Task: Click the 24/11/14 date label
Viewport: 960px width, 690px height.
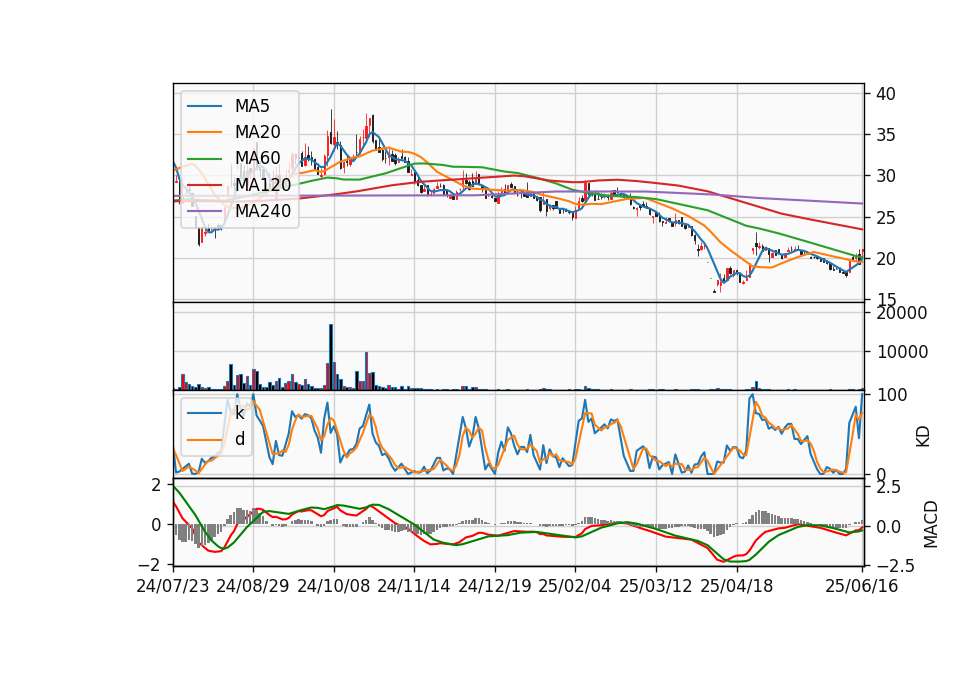Action: pyautogui.click(x=414, y=586)
